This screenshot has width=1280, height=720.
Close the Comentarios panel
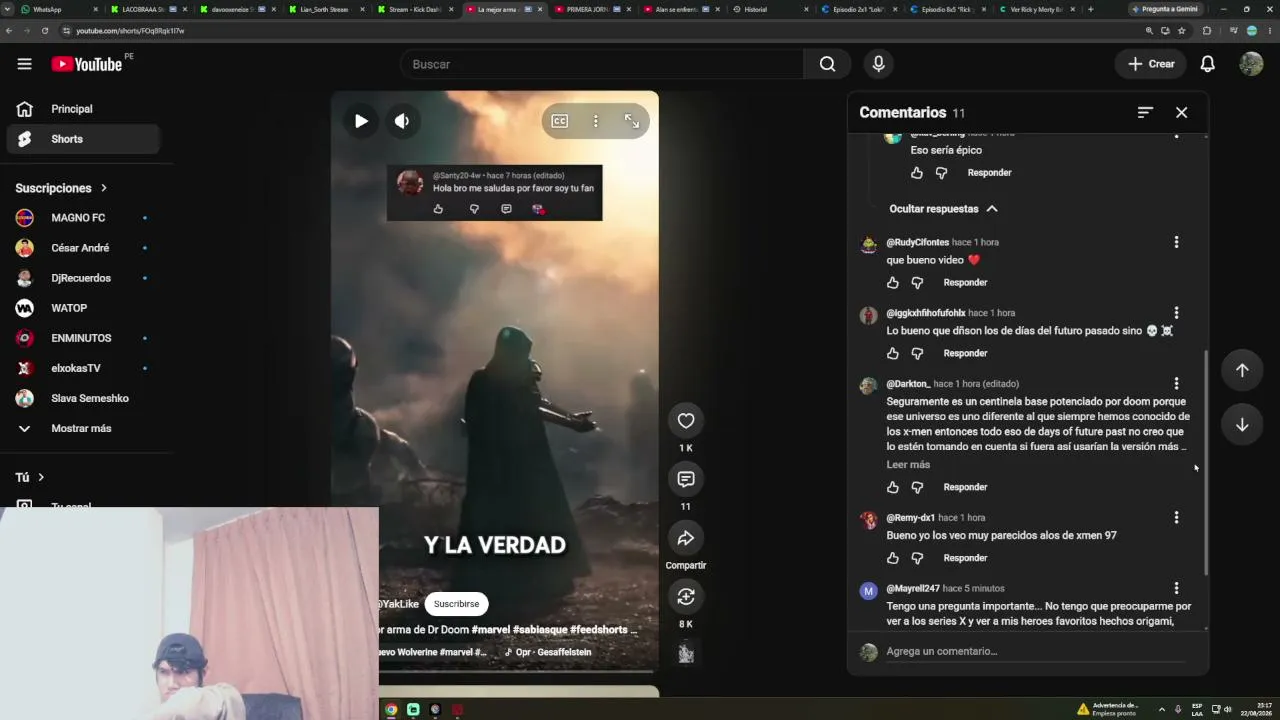coord(1181,113)
